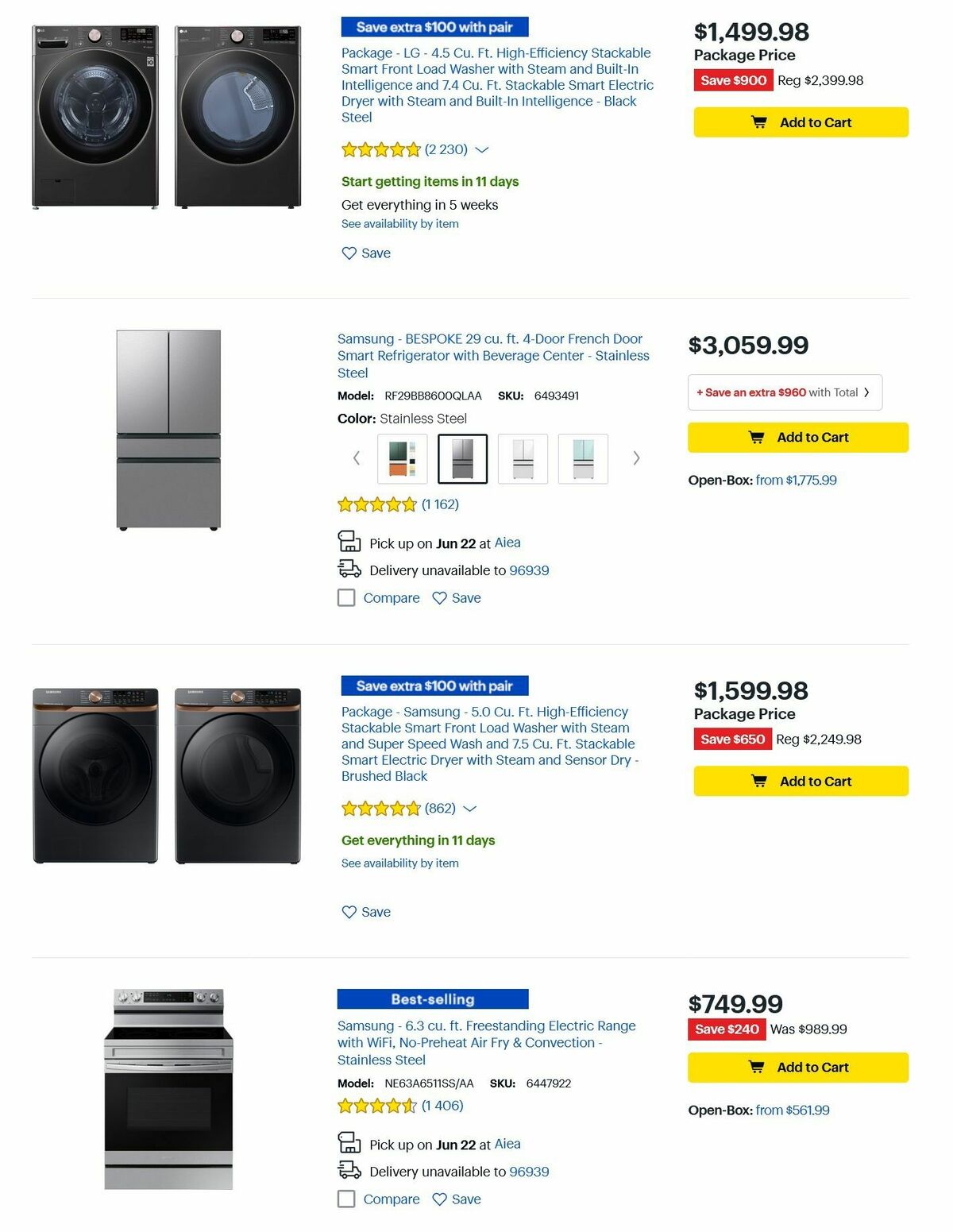
Task: Expand the LG package reviews chevron
Action: point(482,149)
